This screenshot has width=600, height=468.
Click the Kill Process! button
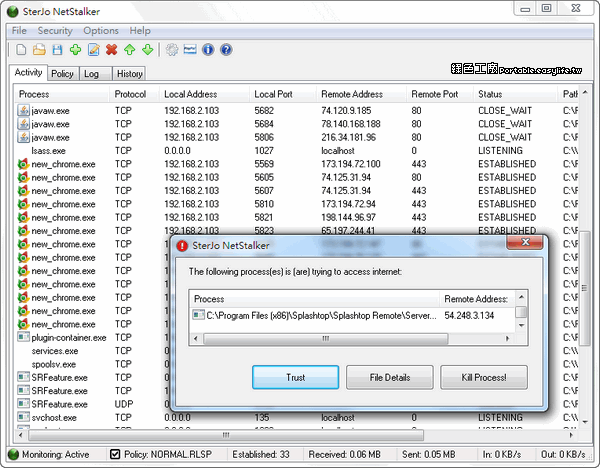click(x=484, y=377)
